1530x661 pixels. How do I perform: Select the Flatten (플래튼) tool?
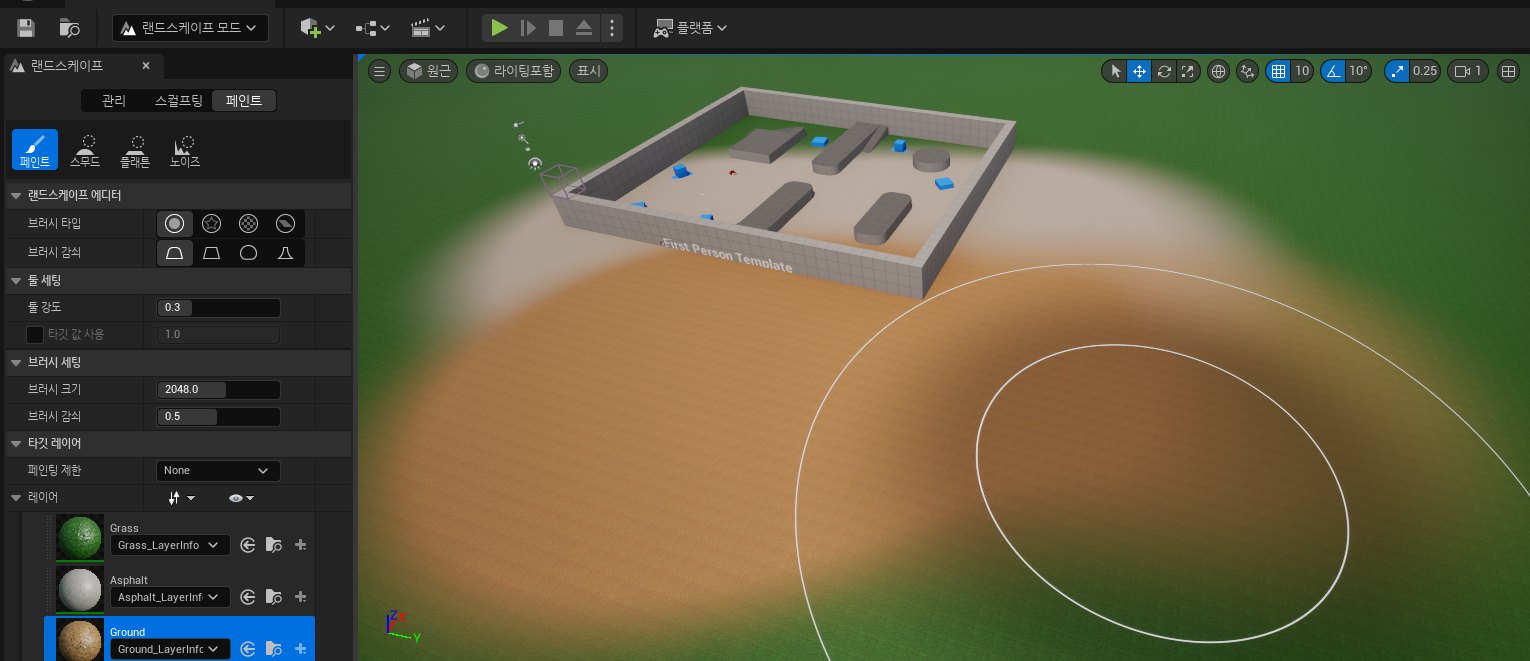[x=136, y=149]
